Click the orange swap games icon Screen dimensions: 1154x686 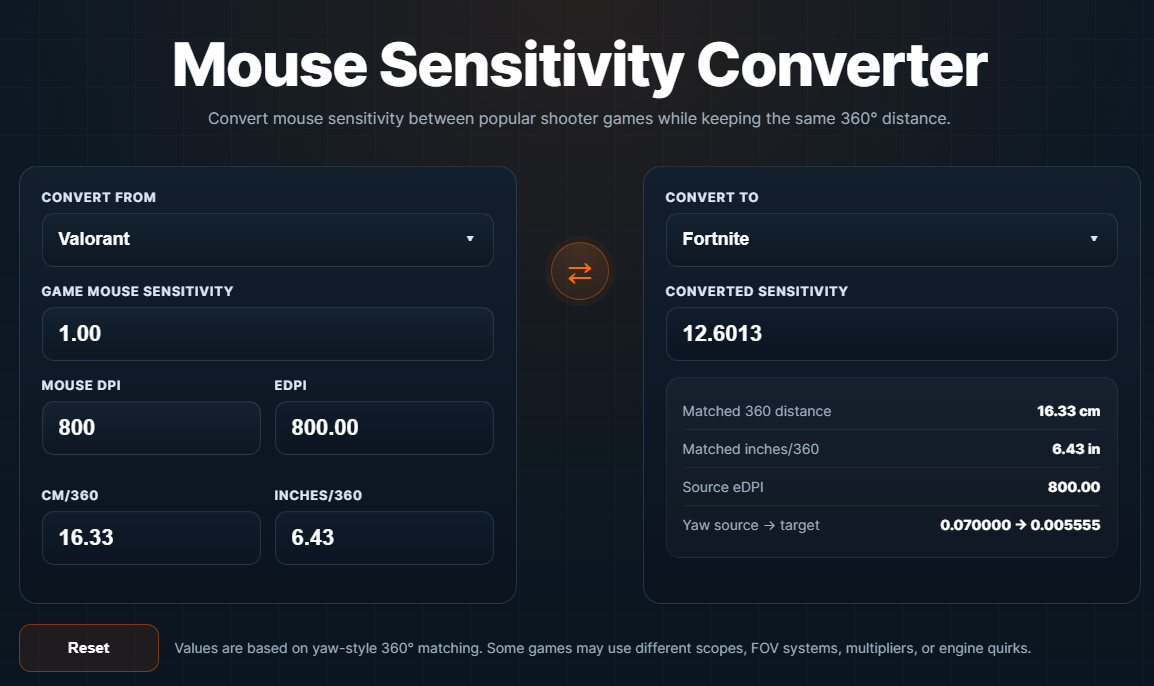[x=580, y=272]
